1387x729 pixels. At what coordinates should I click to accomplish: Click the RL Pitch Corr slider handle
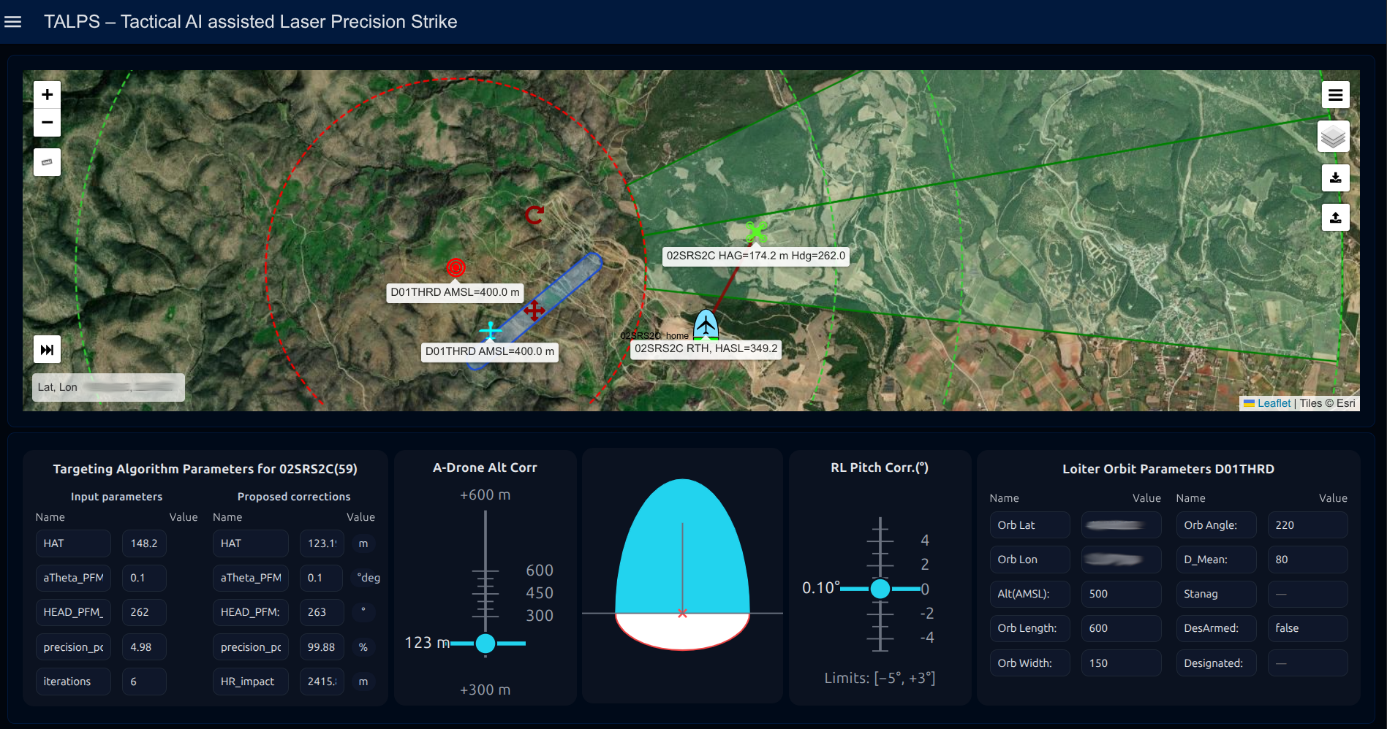coord(880,589)
